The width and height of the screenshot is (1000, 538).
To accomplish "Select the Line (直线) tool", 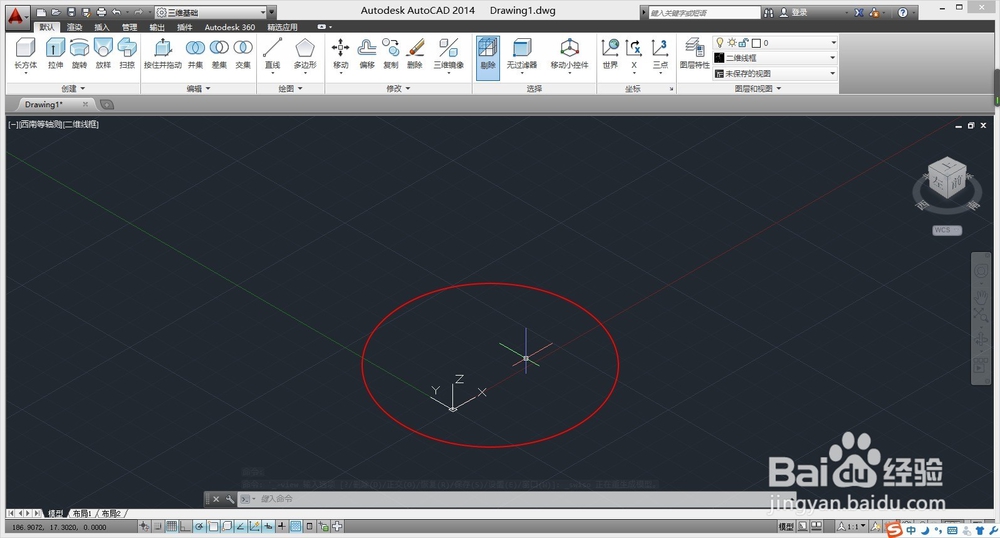I will point(272,54).
